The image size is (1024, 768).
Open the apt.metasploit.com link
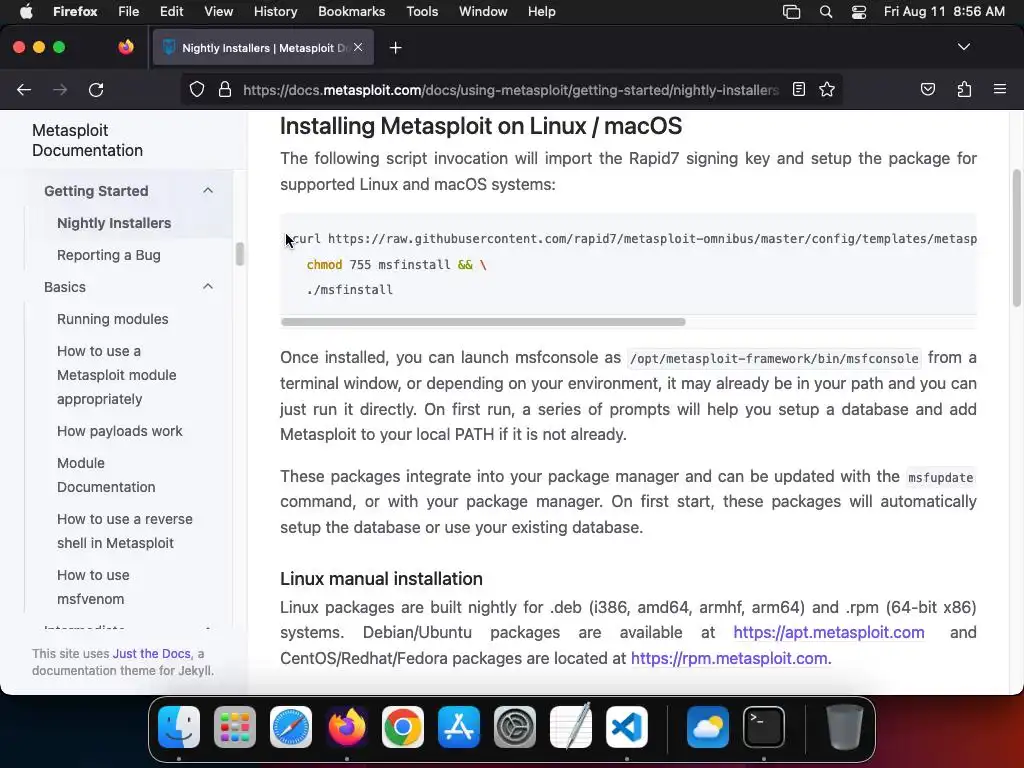pos(829,632)
